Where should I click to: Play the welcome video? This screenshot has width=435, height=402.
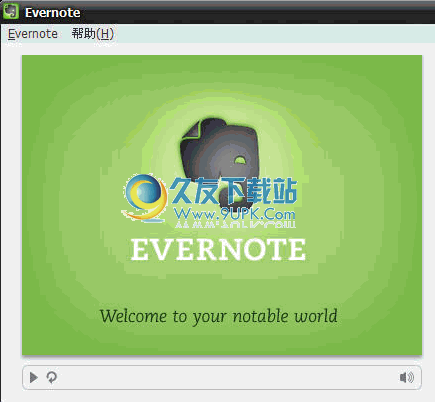click(34, 378)
